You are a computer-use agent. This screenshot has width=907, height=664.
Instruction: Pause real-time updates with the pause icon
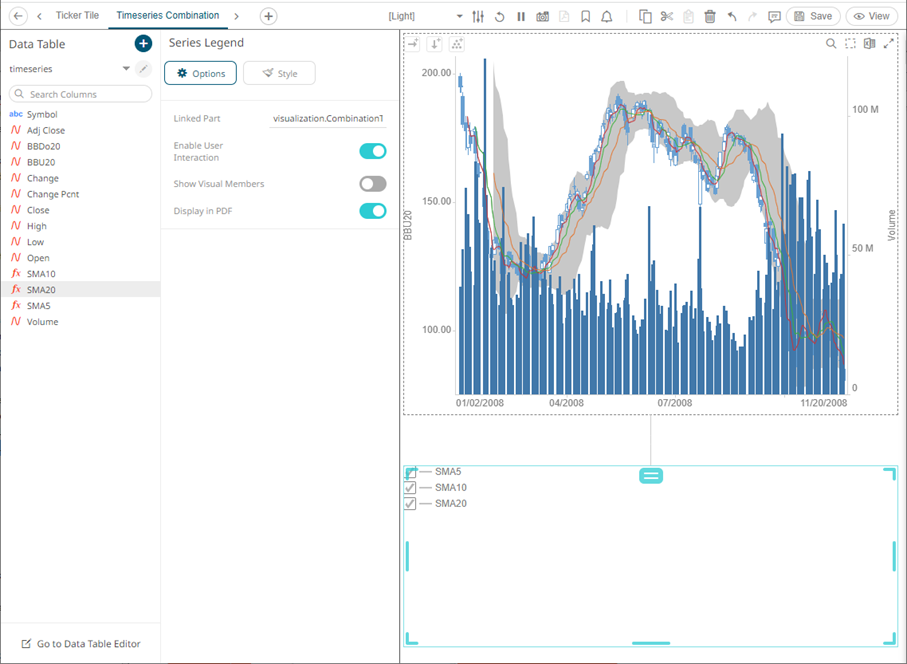(x=521, y=16)
